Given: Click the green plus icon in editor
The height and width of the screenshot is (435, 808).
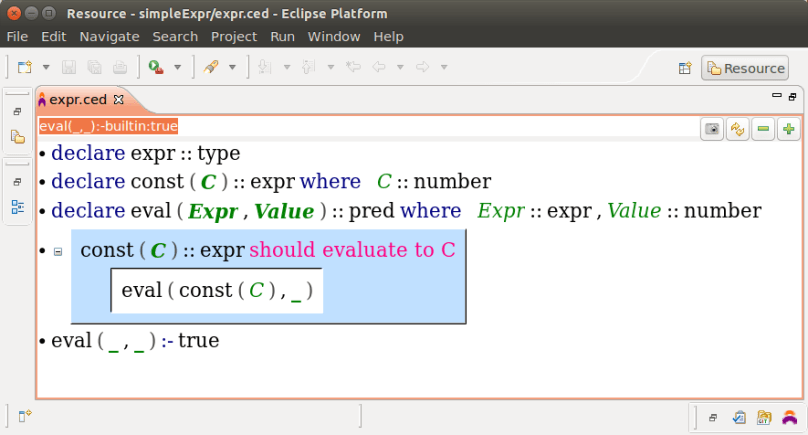Looking at the screenshot, I should (x=788, y=130).
